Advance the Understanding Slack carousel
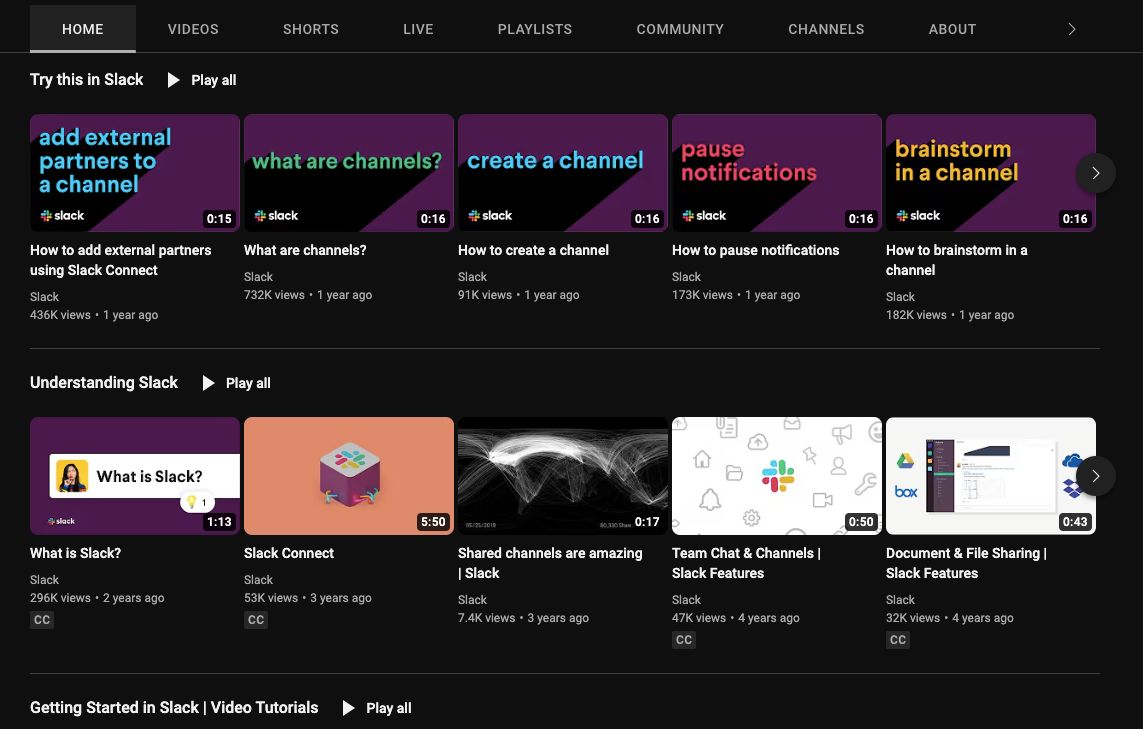The image size is (1143, 729). pyautogui.click(x=1095, y=476)
